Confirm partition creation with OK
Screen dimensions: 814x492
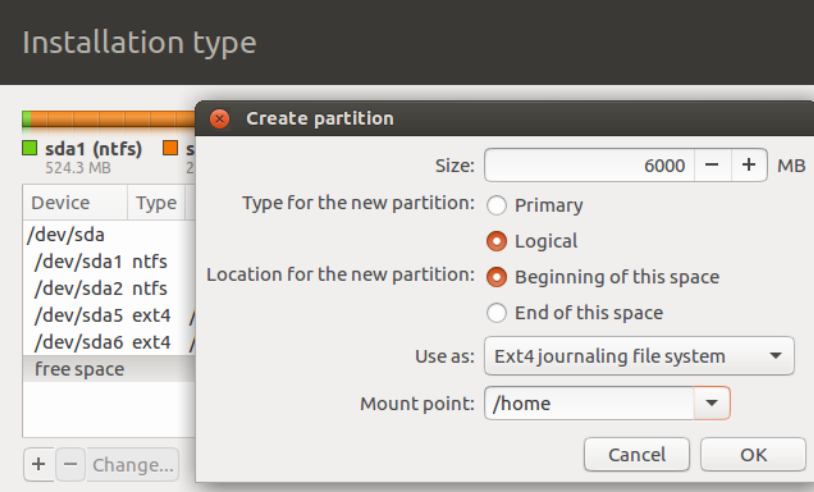coord(753,455)
